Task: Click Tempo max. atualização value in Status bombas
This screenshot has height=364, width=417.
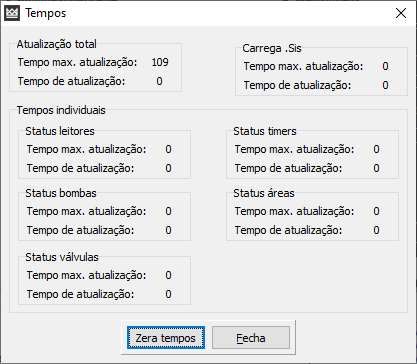Action: [x=168, y=211]
